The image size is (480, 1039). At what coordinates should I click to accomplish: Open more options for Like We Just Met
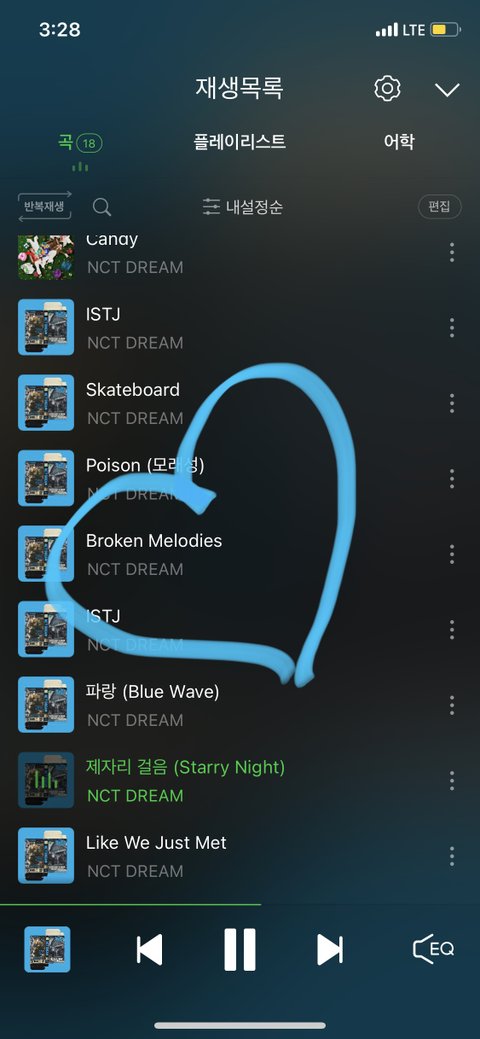click(451, 856)
